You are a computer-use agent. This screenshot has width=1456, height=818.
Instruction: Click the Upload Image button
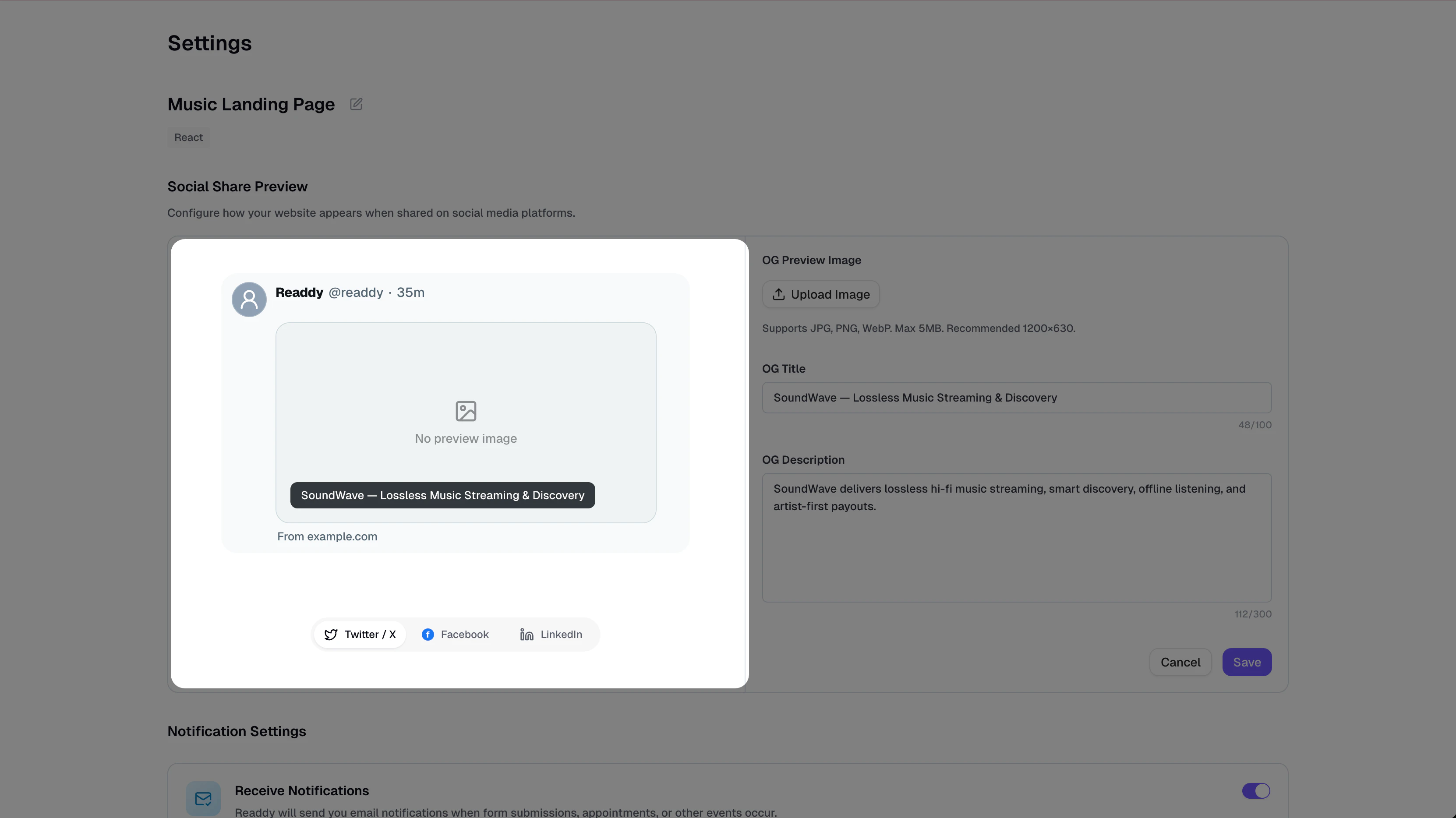click(x=821, y=294)
